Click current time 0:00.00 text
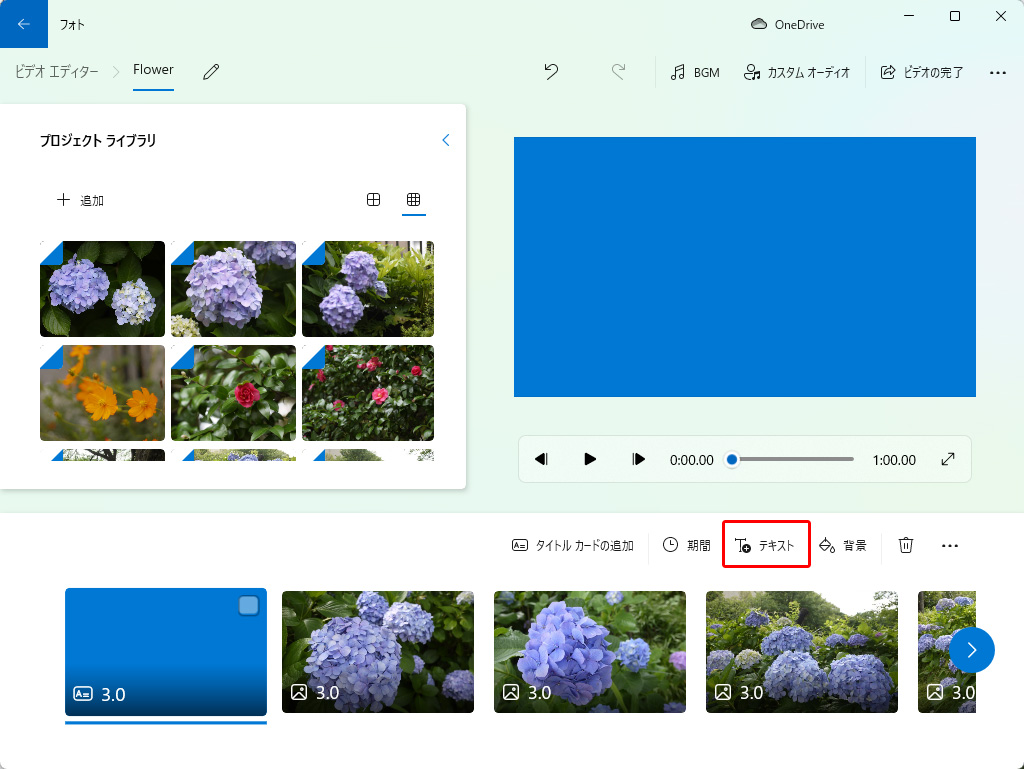The height and width of the screenshot is (769, 1024). click(x=692, y=460)
